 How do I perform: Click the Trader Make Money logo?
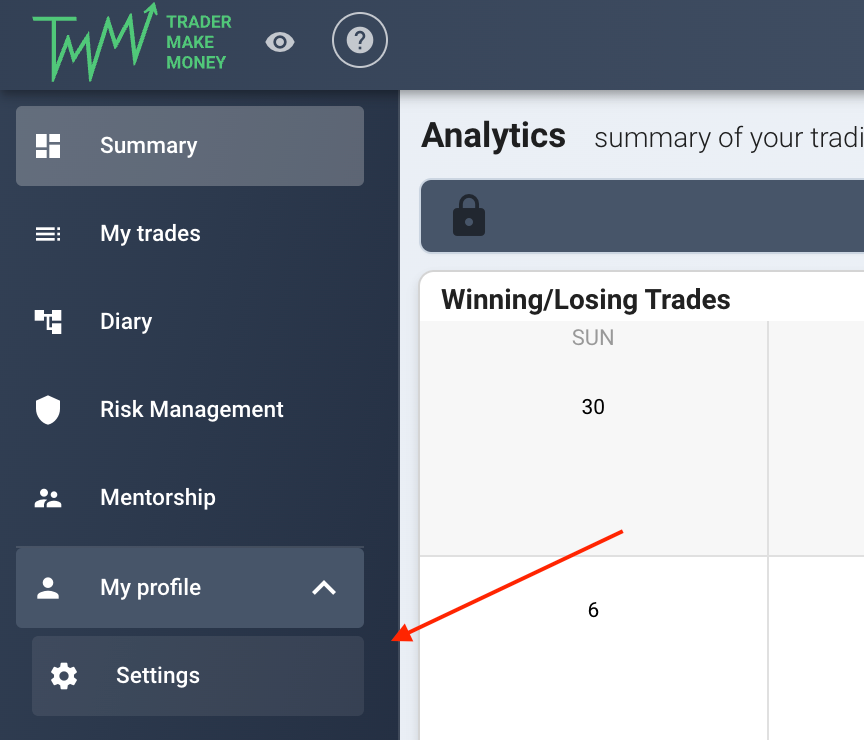132,42
